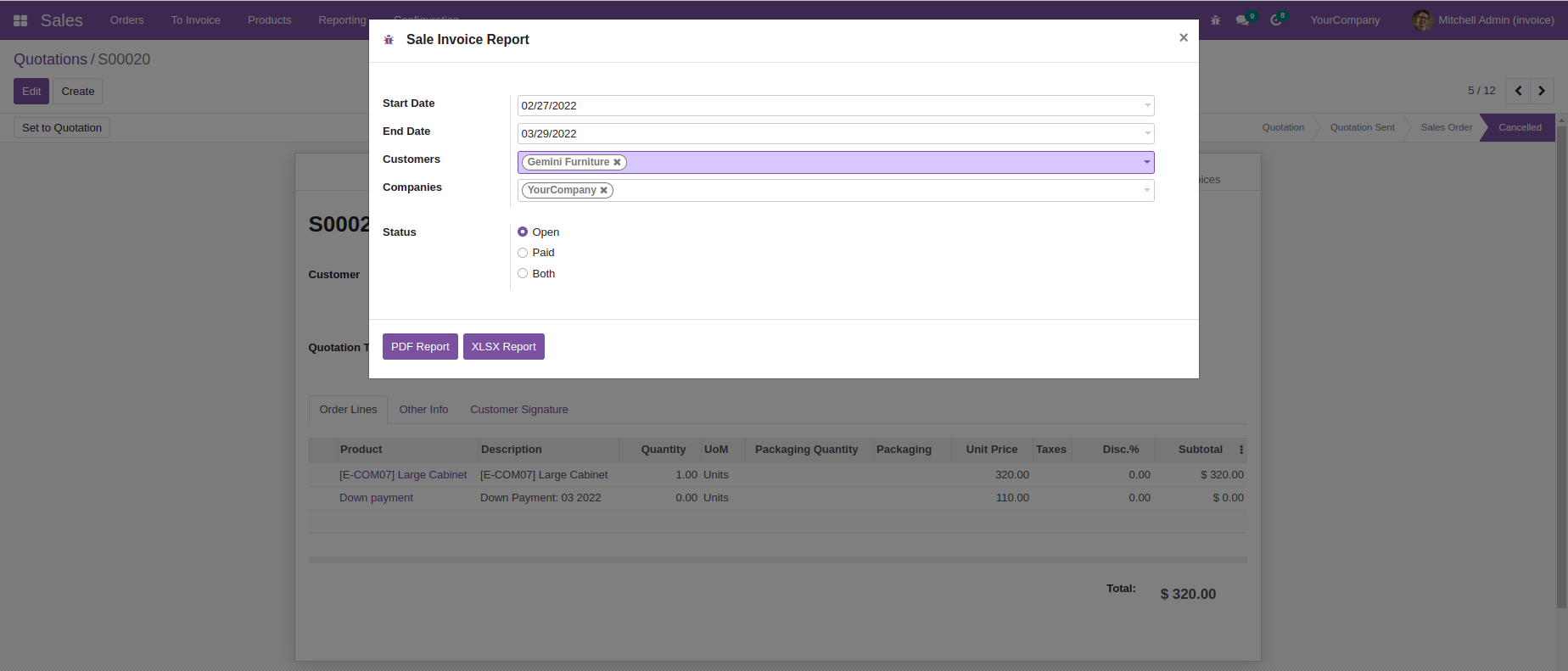Image resolution: width=1568 pixels, height=671 pixels.
Task: Generate the XLSX Report
Action: (503, 347)
